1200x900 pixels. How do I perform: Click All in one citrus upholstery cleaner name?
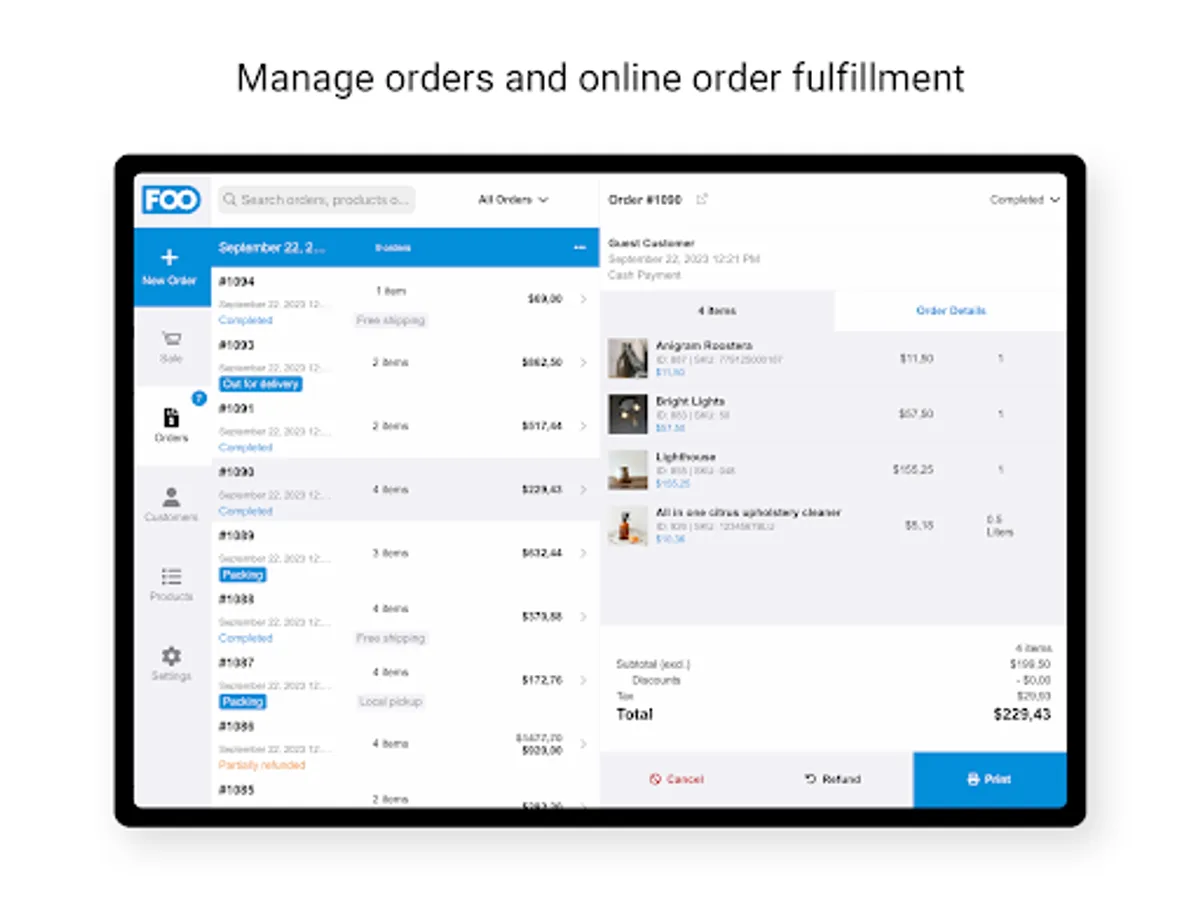[x=749, y=512]
